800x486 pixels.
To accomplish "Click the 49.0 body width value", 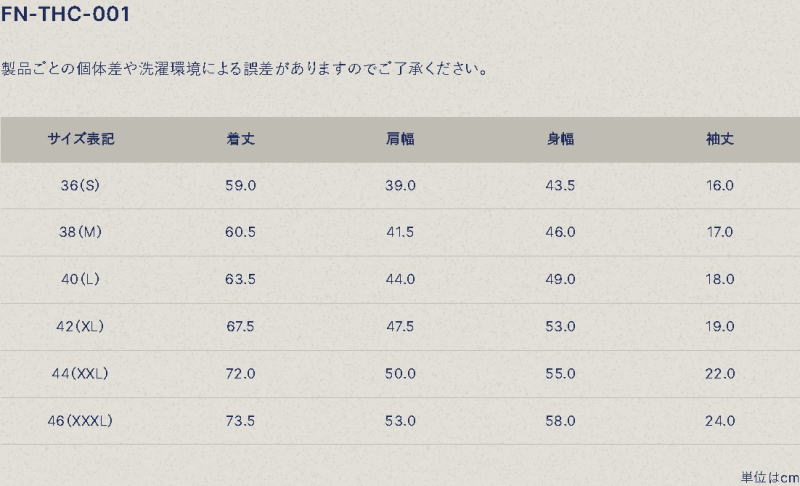I will coord(560,279).
